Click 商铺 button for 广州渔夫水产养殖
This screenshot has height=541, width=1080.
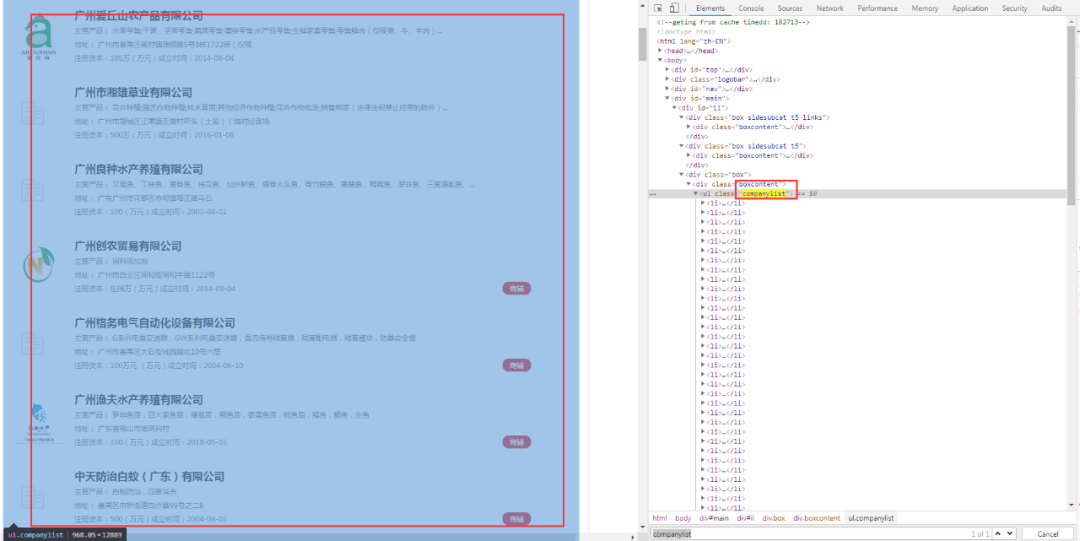(x=517, y=442)
